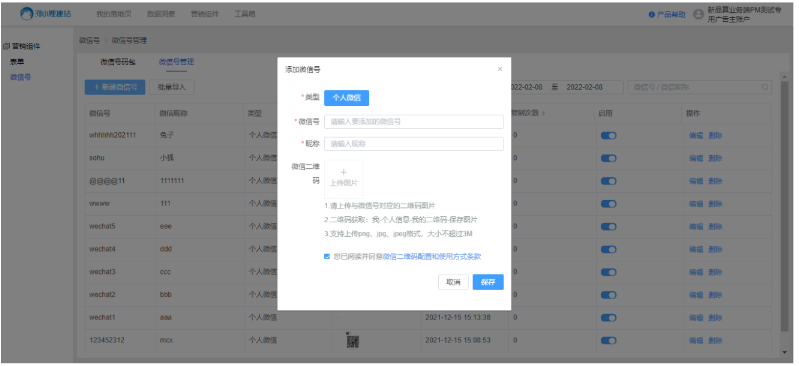The image size is (799, 366).
Task: Click 删除 for 123452312 row
Action: coord(715,340)
